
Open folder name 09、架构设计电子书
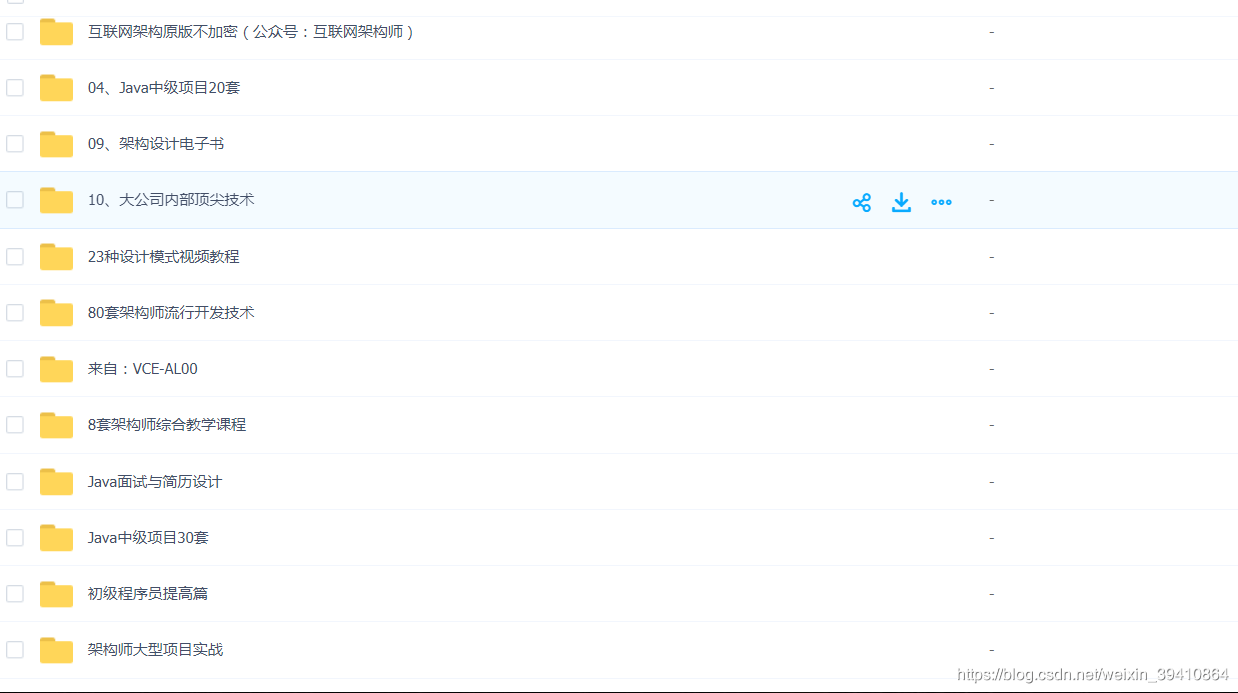pyautogui.click(x=156, y=144)
